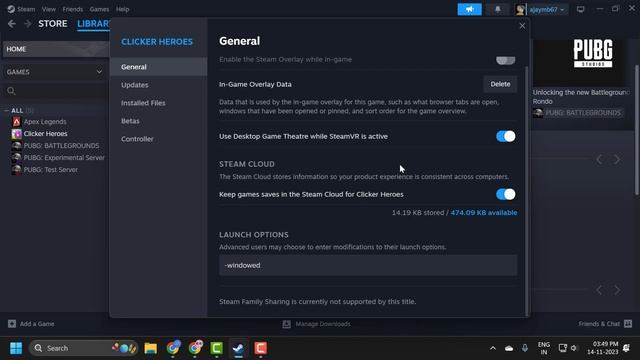640x360 pixels.
Task: Toggle Steam Cloud saves for Clicker Heroes
Action: [x=506, y=194]
